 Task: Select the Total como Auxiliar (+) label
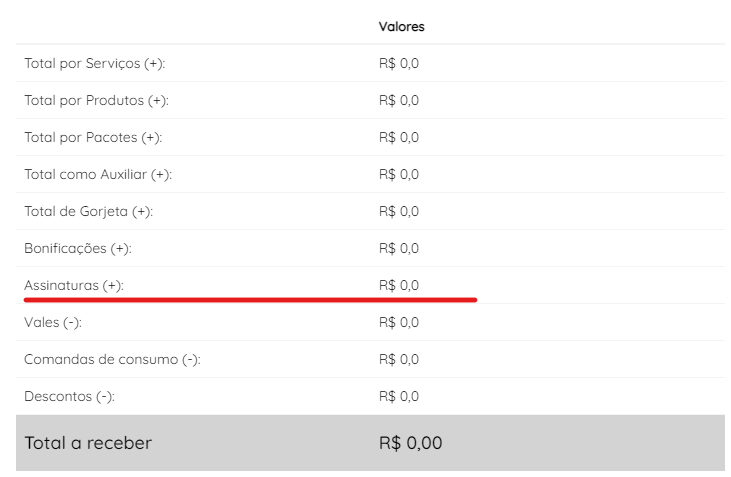tap(98, 174)
